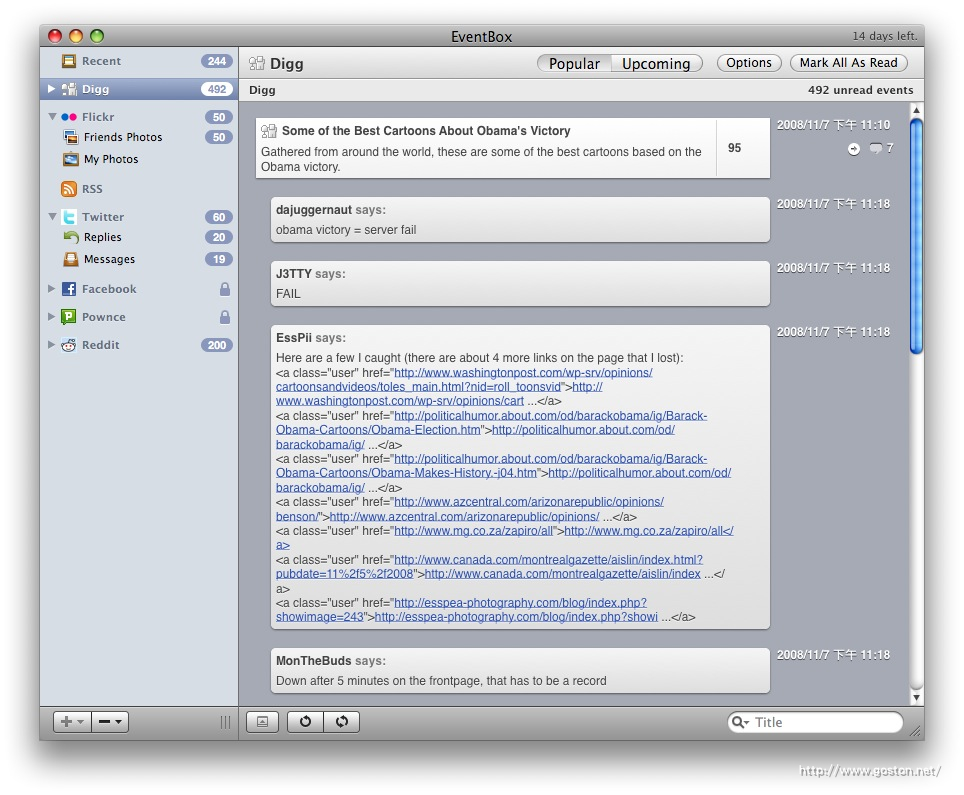Viewport: 964px width, 795px height.
Task: Click the 492 unread badge on Digg
Action: [217, 89]
